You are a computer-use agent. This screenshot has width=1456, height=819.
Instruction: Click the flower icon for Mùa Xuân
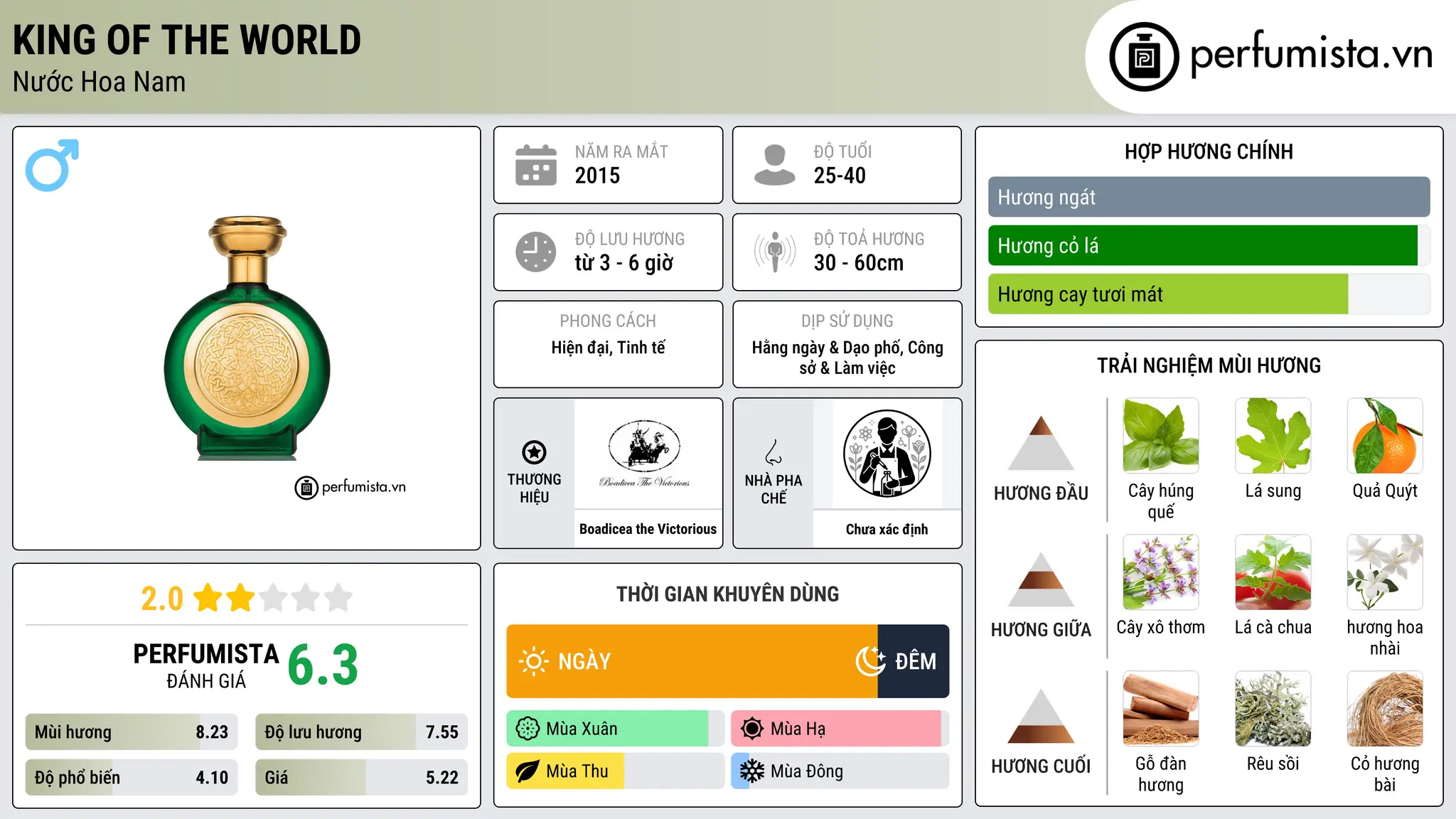[528, 729]
